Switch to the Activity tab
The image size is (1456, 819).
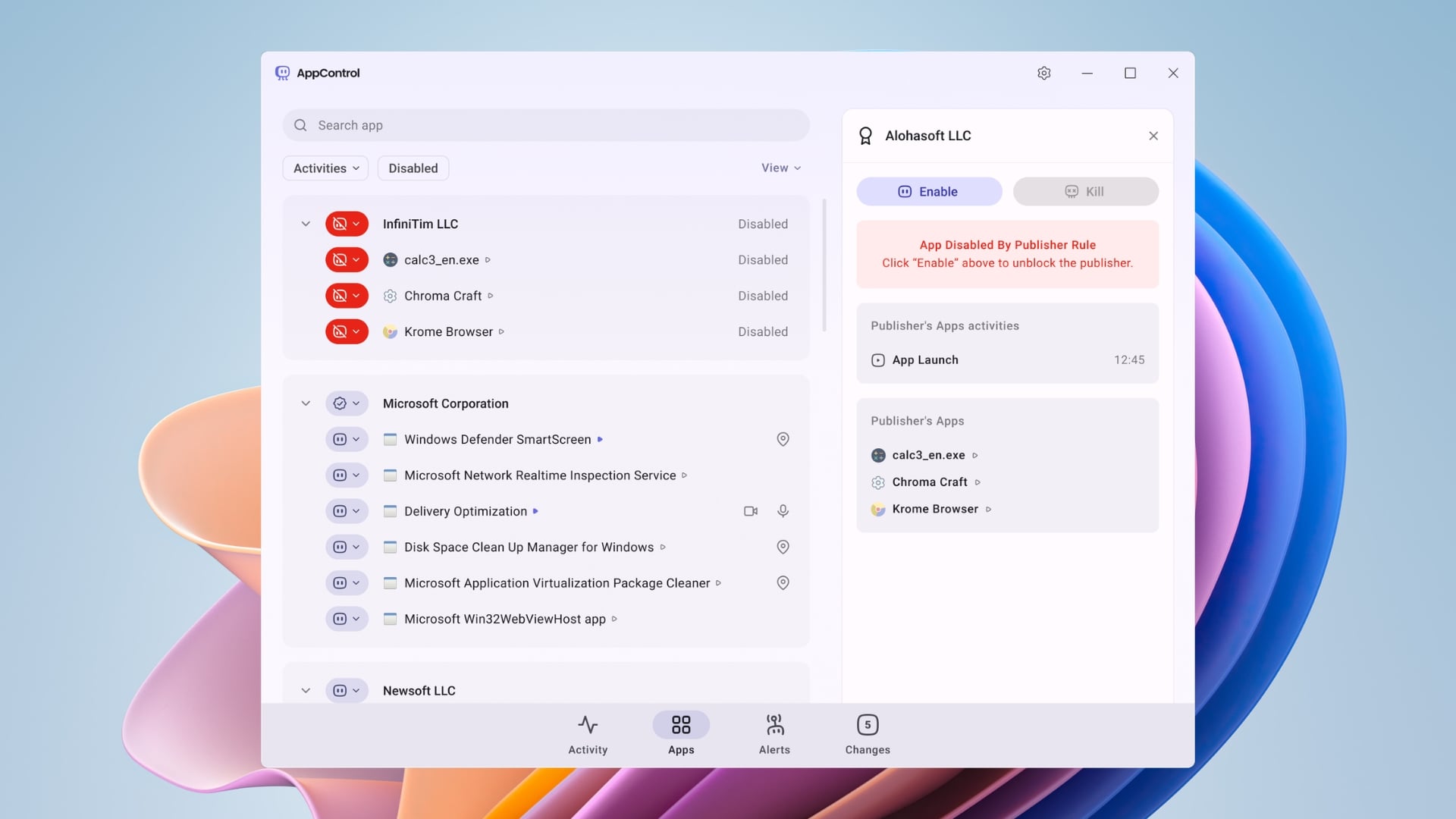(x=588, y=735)
